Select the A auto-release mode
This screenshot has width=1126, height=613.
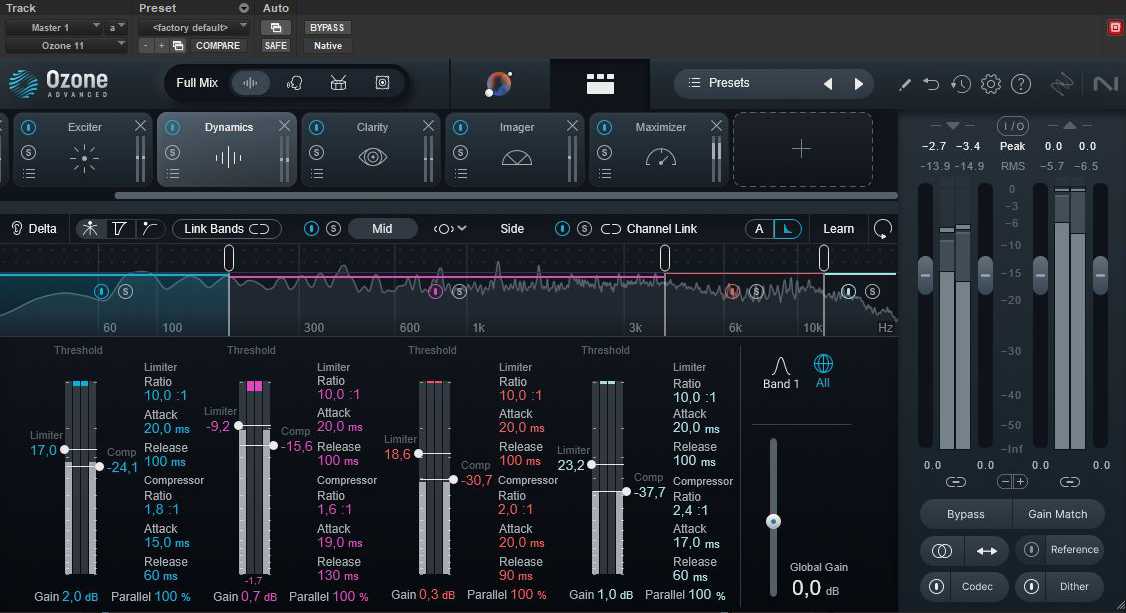pos(759,229)
